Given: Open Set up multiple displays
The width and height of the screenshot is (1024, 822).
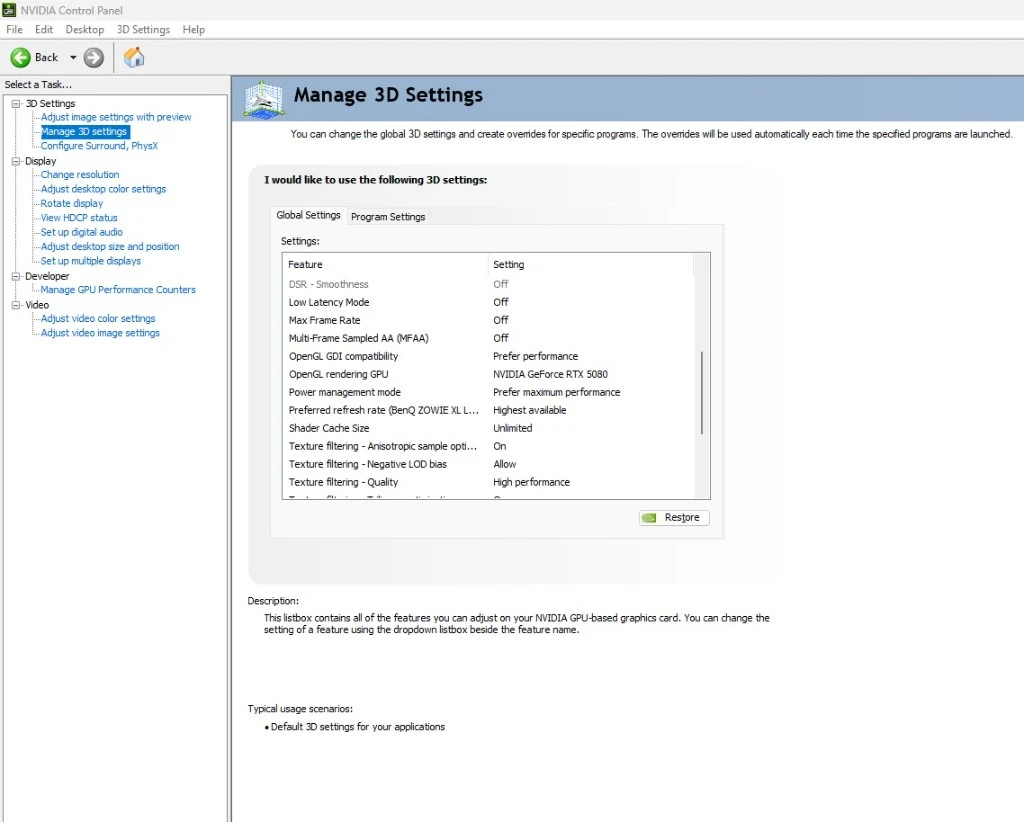Looking at the screenshot, I should 91,261.
